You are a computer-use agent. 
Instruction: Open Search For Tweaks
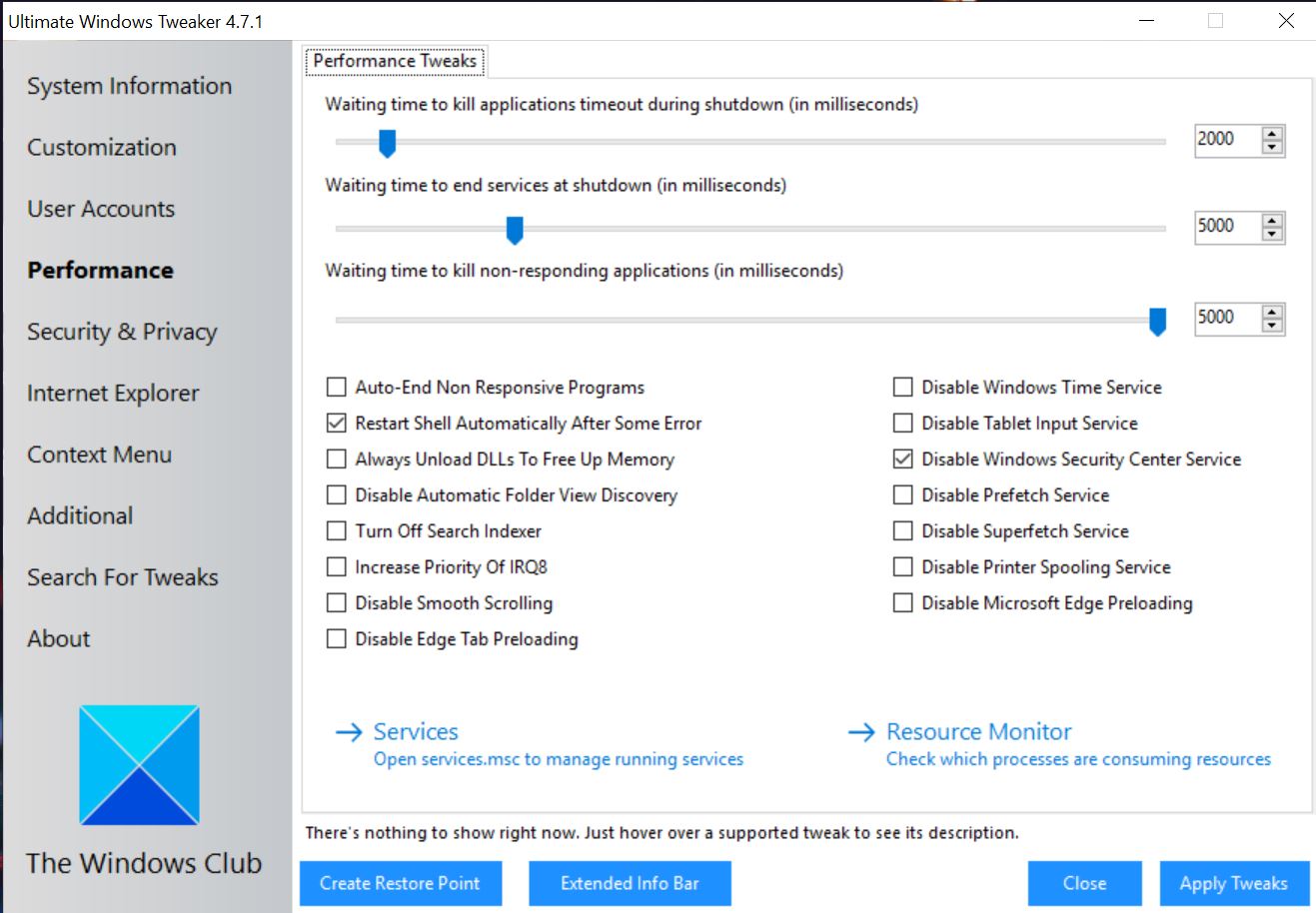click(123, 577)
